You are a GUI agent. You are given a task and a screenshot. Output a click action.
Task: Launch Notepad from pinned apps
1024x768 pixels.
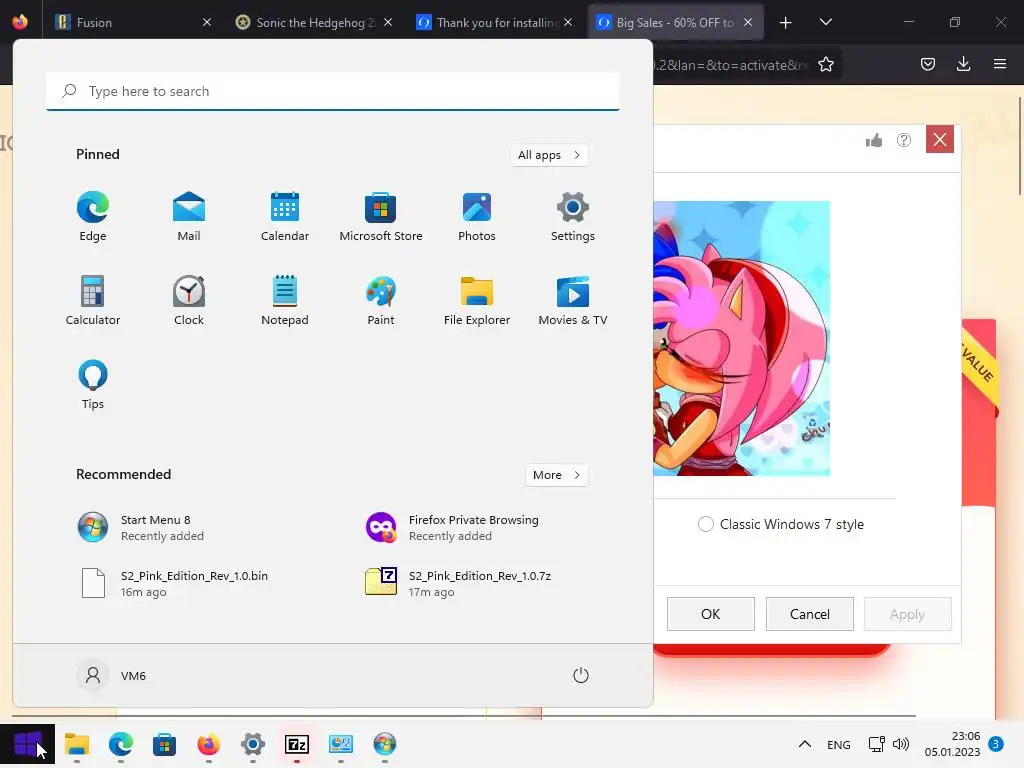[285, 300]
